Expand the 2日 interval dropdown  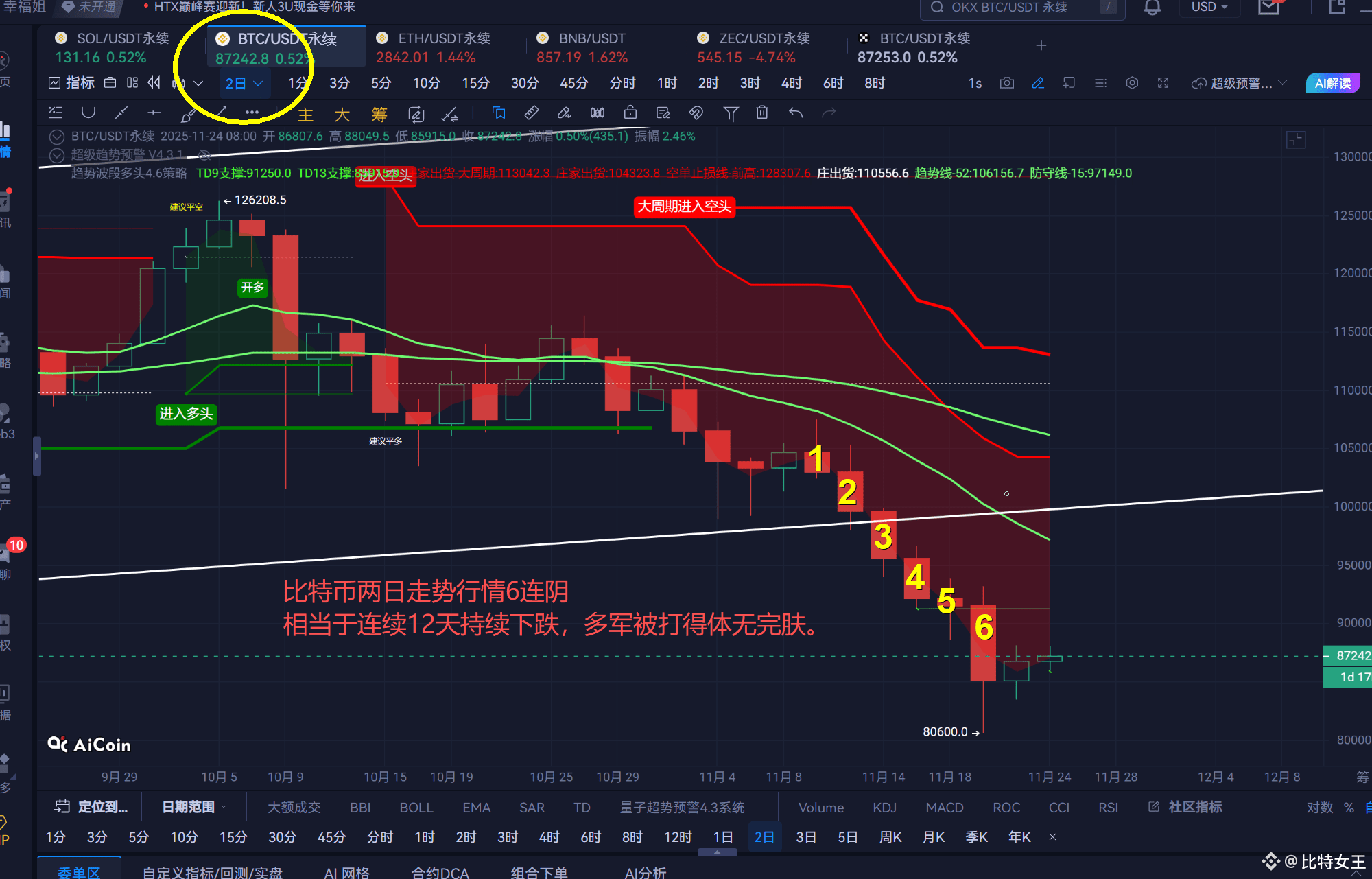259,83
